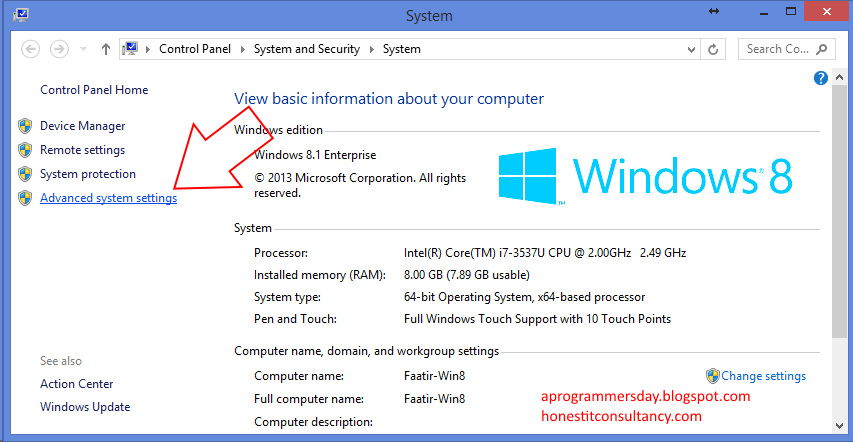Focus the Search Control Panel field
The image size is (853, 442).
click(787, 49)
